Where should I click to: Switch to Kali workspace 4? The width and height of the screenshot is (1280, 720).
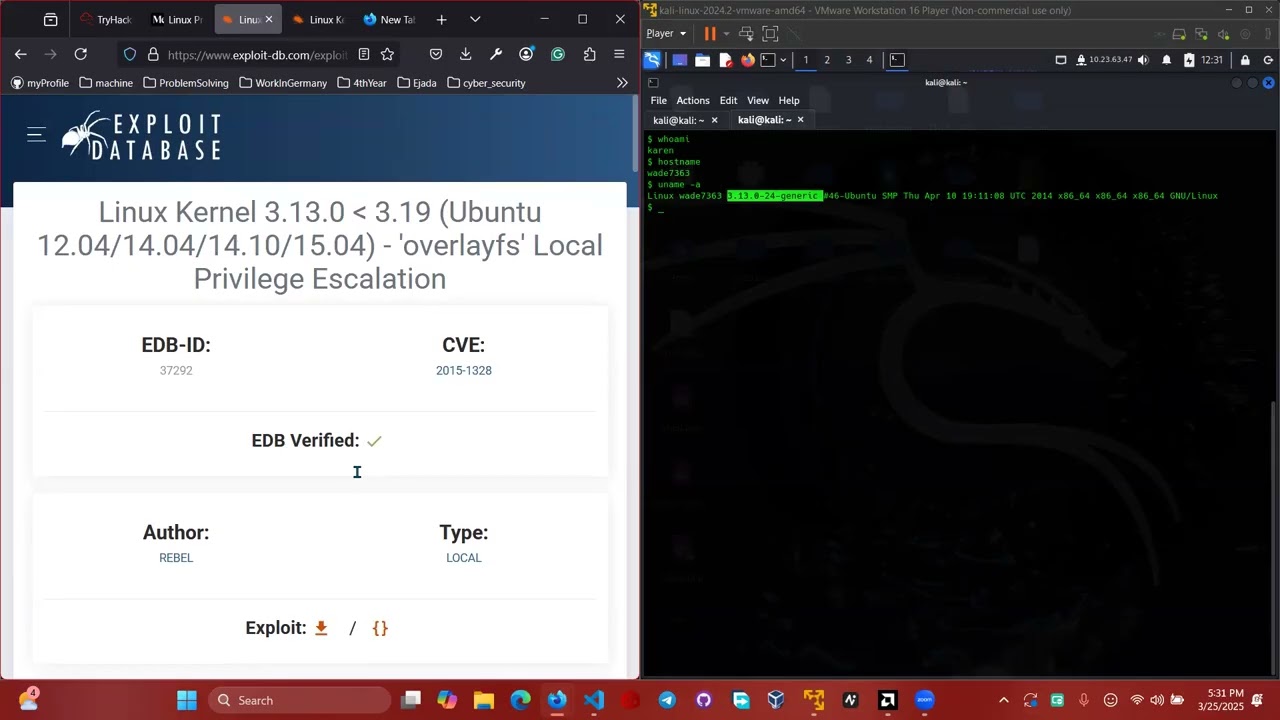[869, 60]
